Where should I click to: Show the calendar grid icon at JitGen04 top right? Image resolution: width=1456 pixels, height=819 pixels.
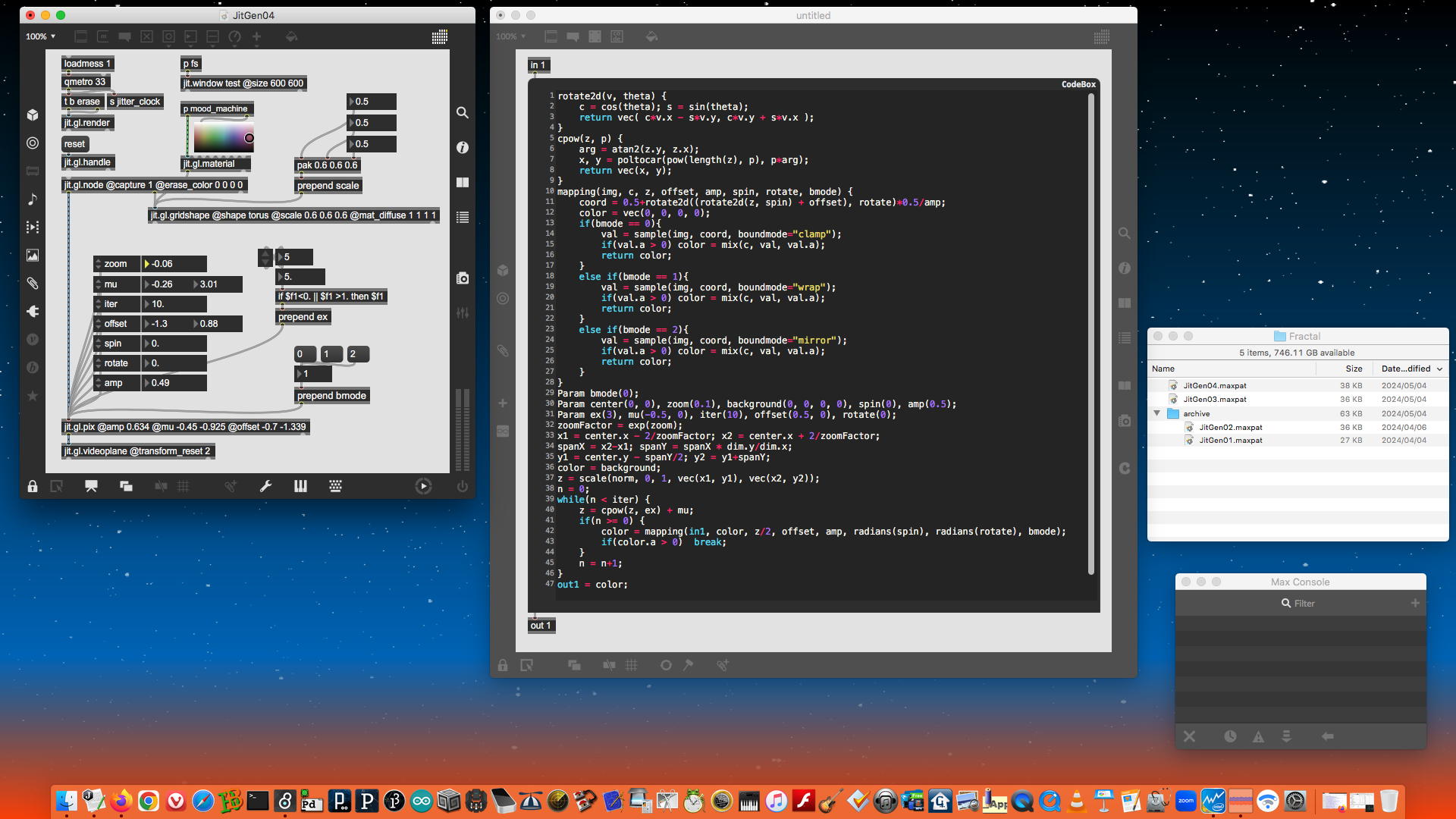tap(439, 36)
